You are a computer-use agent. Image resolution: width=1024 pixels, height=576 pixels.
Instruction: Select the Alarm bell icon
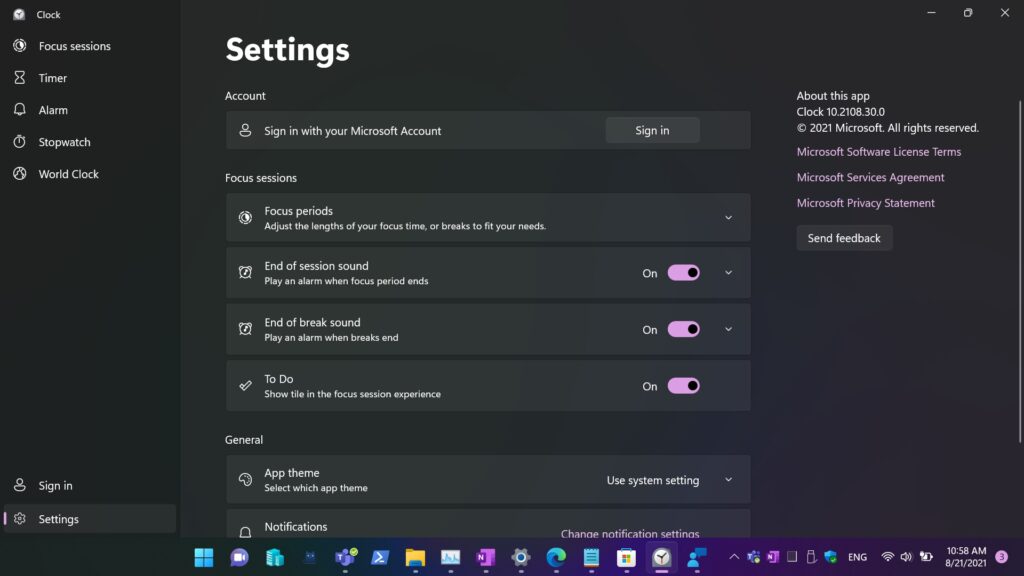coord(19,110)
